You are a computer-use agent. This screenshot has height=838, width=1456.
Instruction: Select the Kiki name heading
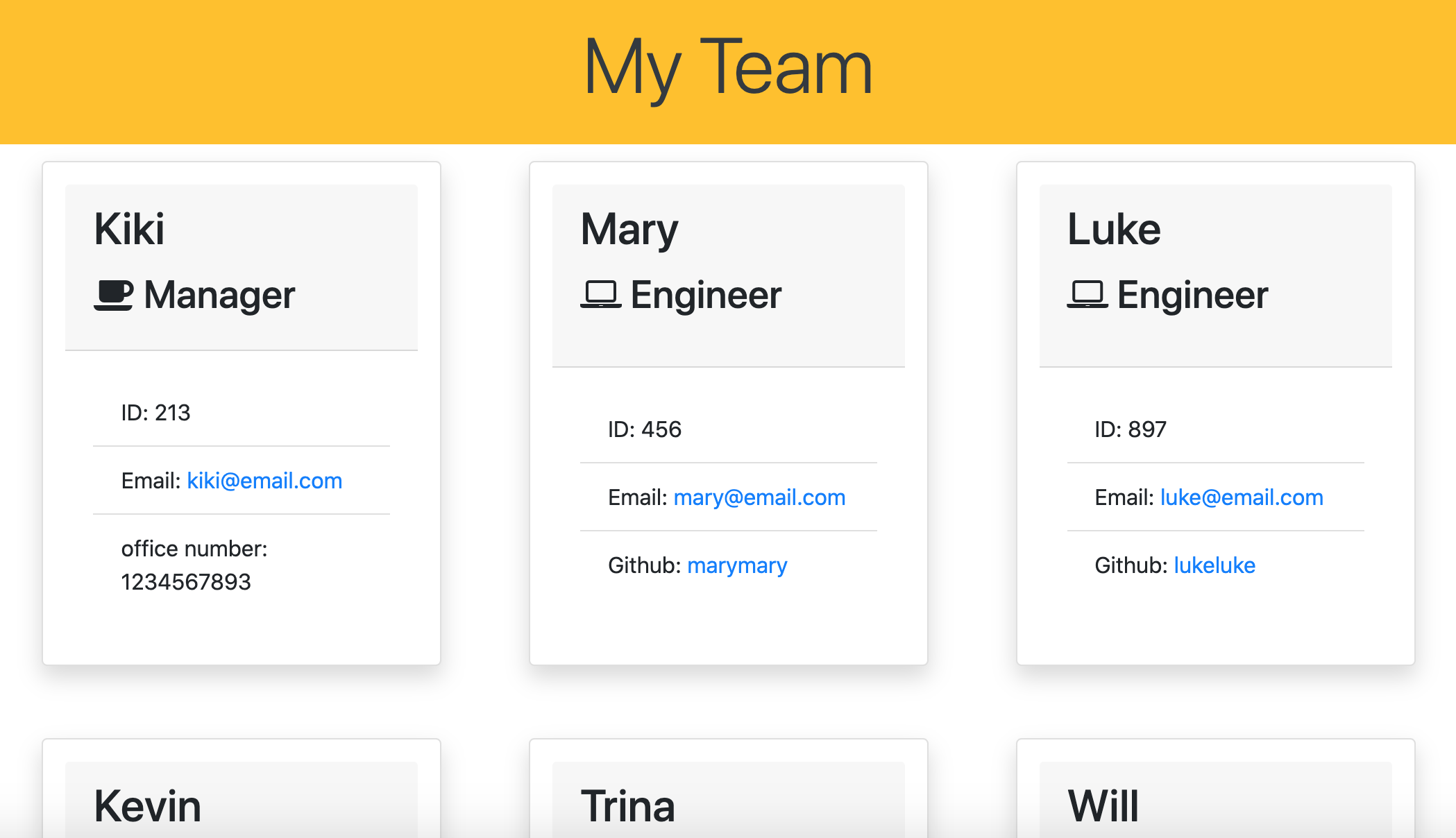(x=130, y=229)
